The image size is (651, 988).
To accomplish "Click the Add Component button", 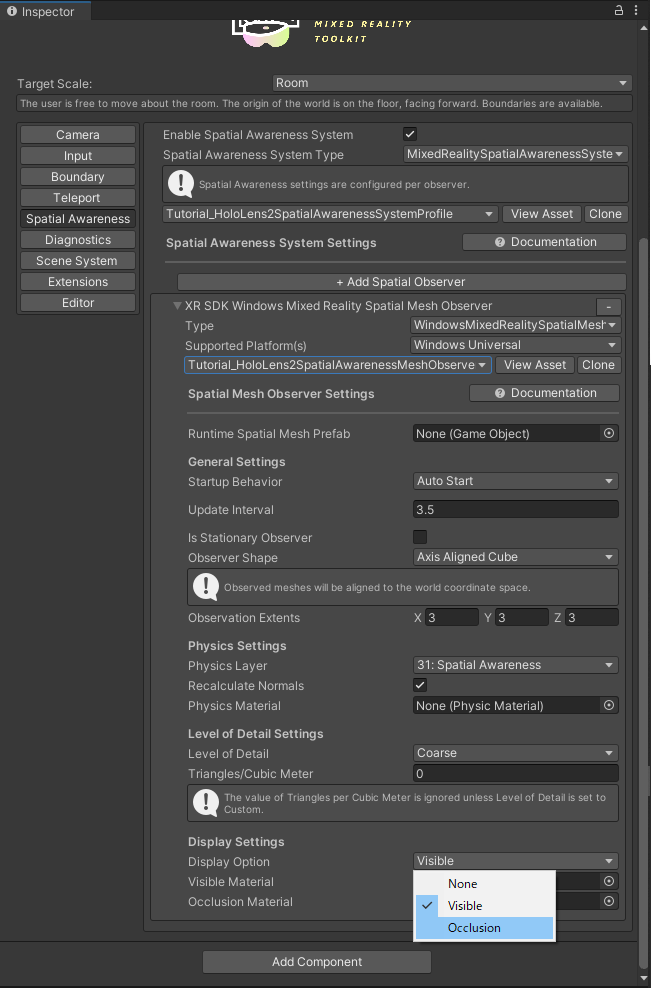I will point(317,962).
